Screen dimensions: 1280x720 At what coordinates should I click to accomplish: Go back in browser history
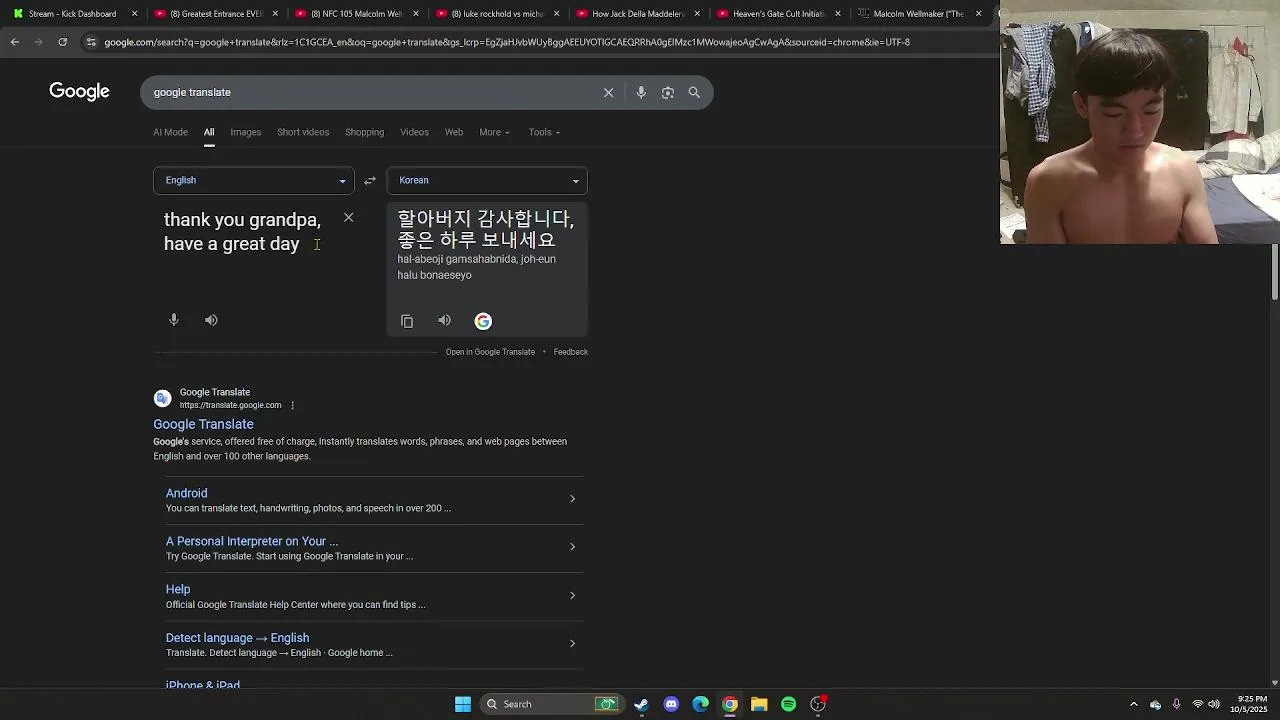[x=15, y=42]
